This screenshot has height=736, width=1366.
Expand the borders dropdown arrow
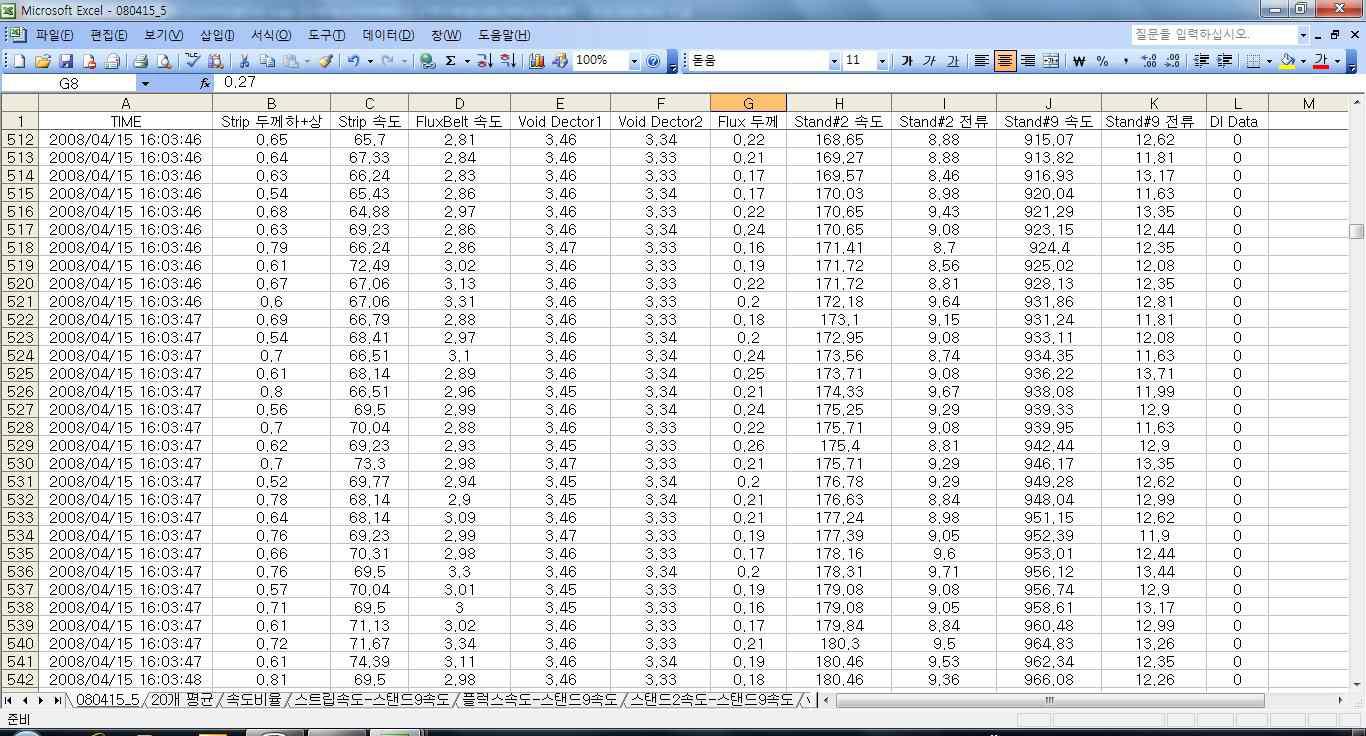1269,61
